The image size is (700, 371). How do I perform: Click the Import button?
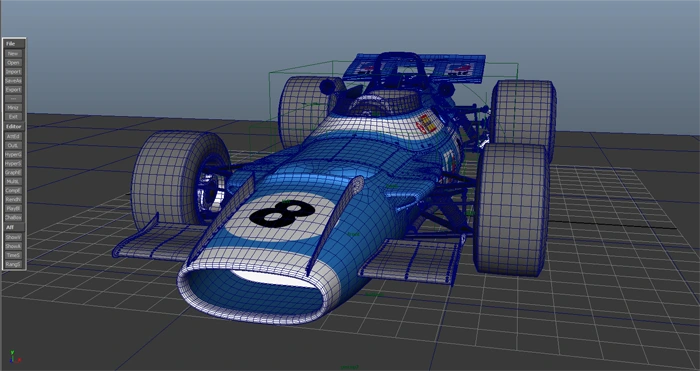click(13, 71)
